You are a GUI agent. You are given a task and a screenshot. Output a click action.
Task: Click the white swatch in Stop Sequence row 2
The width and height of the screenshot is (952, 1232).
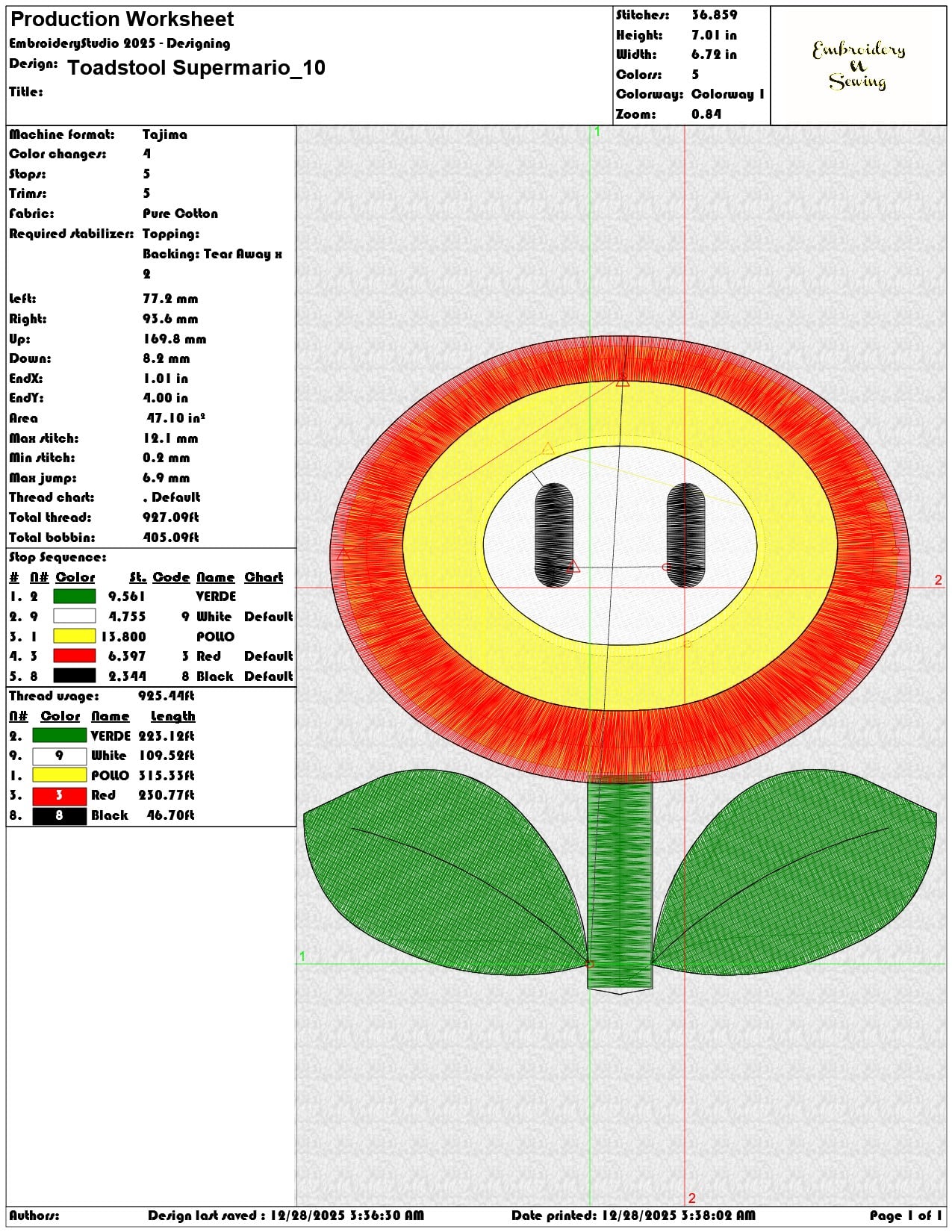point(75,617)
